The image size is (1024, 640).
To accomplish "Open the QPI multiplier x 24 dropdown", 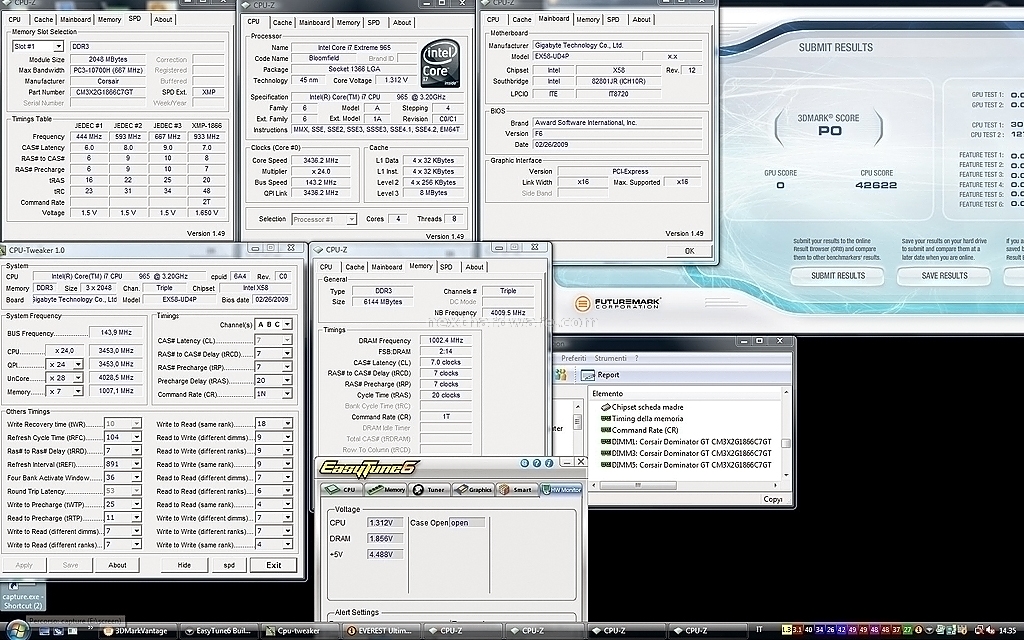I will coord(64,364).
